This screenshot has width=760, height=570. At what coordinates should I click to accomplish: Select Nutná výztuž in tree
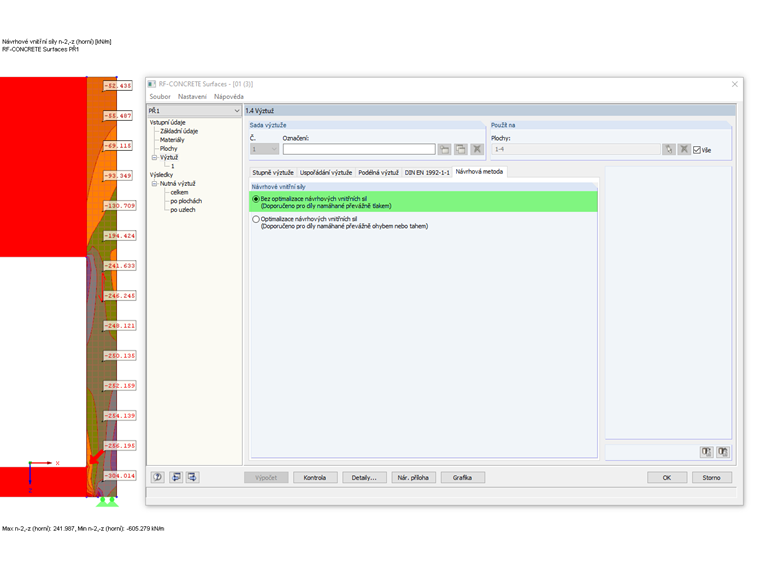(177, 184)
